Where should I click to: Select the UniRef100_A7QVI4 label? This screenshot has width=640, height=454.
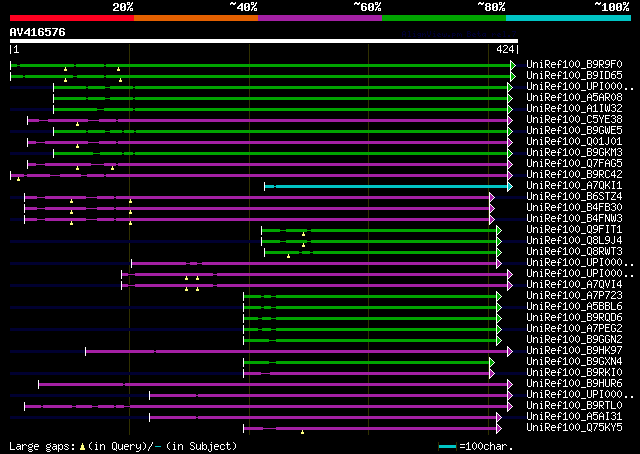(574, 285)
